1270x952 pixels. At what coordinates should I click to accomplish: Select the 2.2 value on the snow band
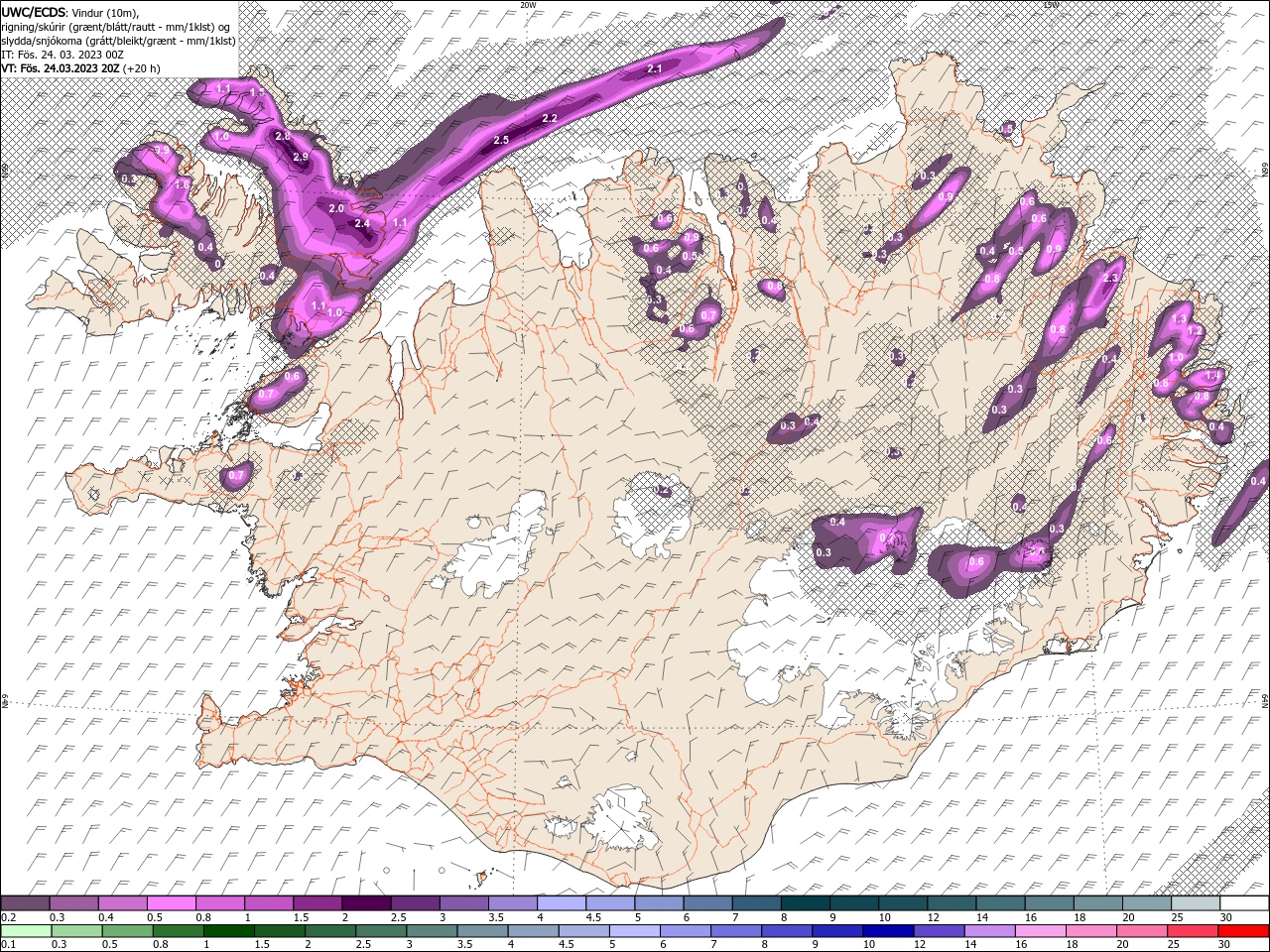click(x=550, y=118)
